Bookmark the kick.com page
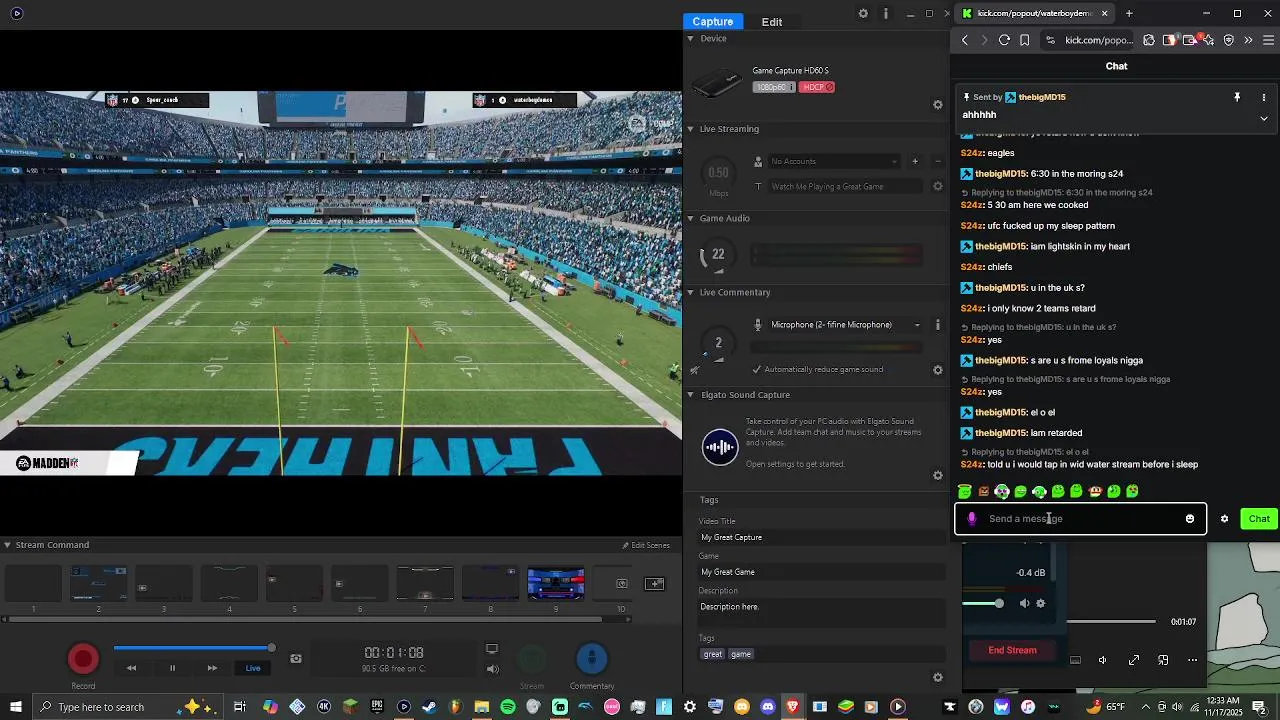Screen dimensions: 1280x720 click(1025, 40)
